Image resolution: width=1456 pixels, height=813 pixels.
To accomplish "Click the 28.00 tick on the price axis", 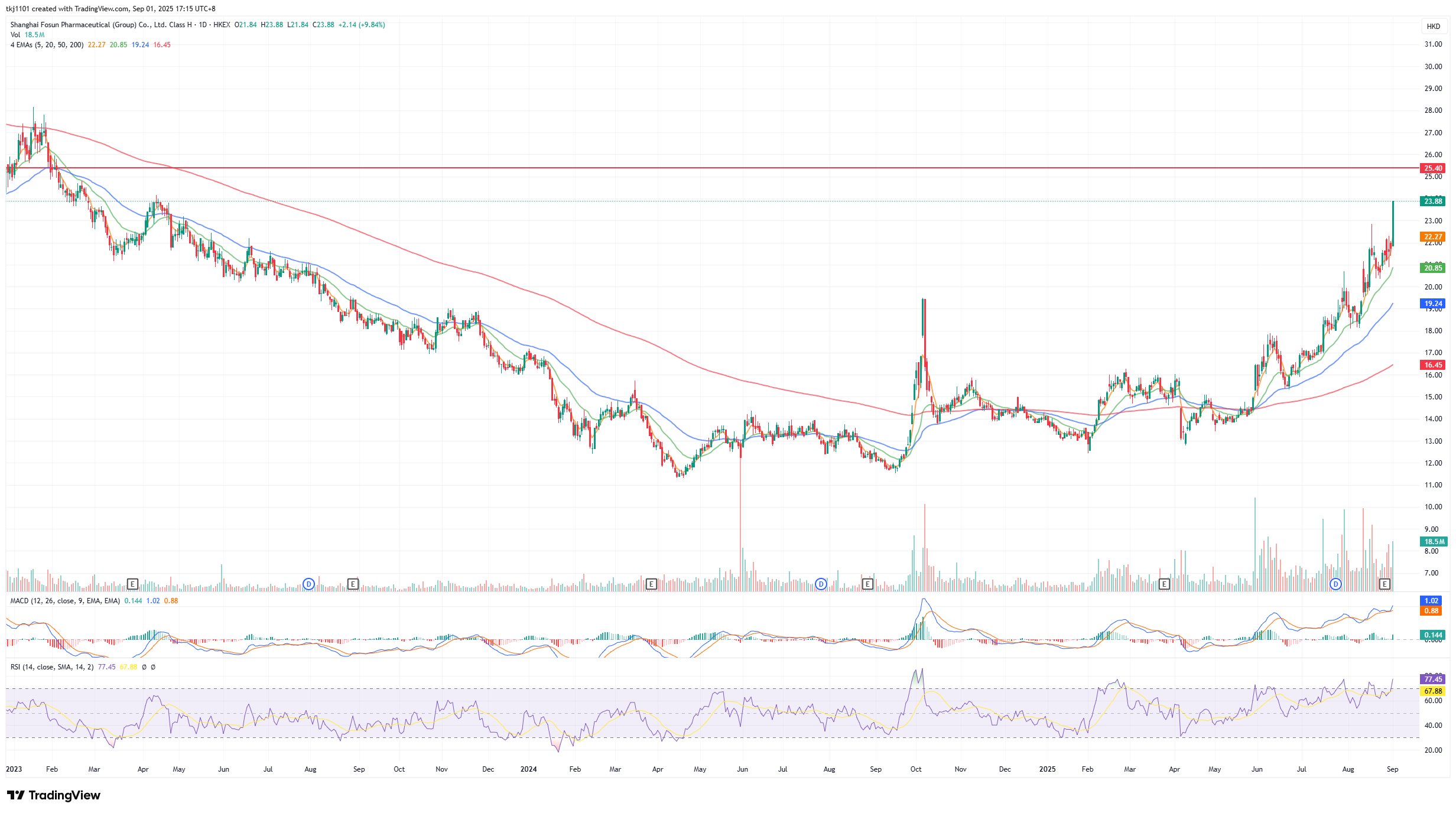I will [1433, 110].
